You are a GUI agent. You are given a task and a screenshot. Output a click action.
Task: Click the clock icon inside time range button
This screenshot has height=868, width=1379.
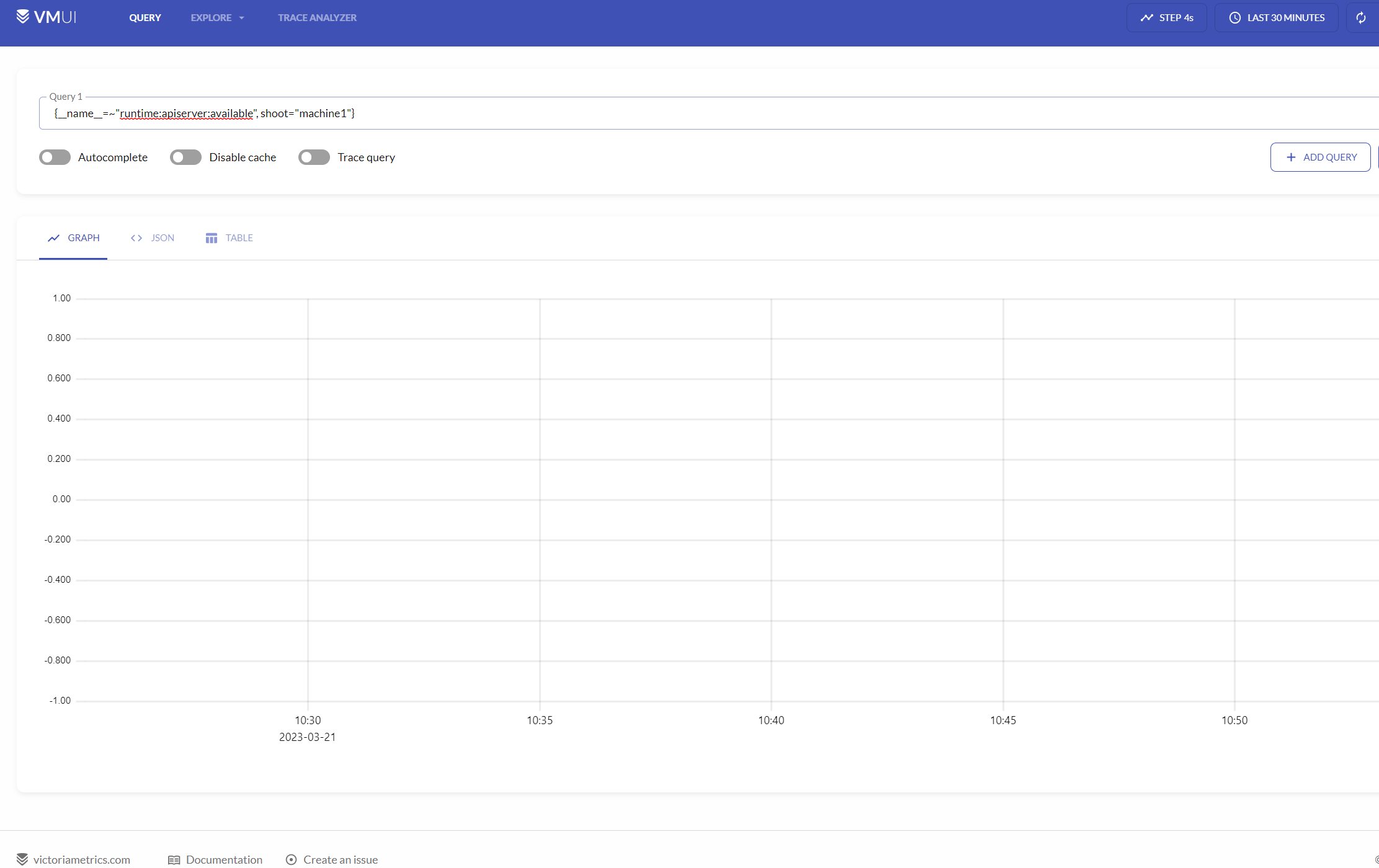[1234, 17]
